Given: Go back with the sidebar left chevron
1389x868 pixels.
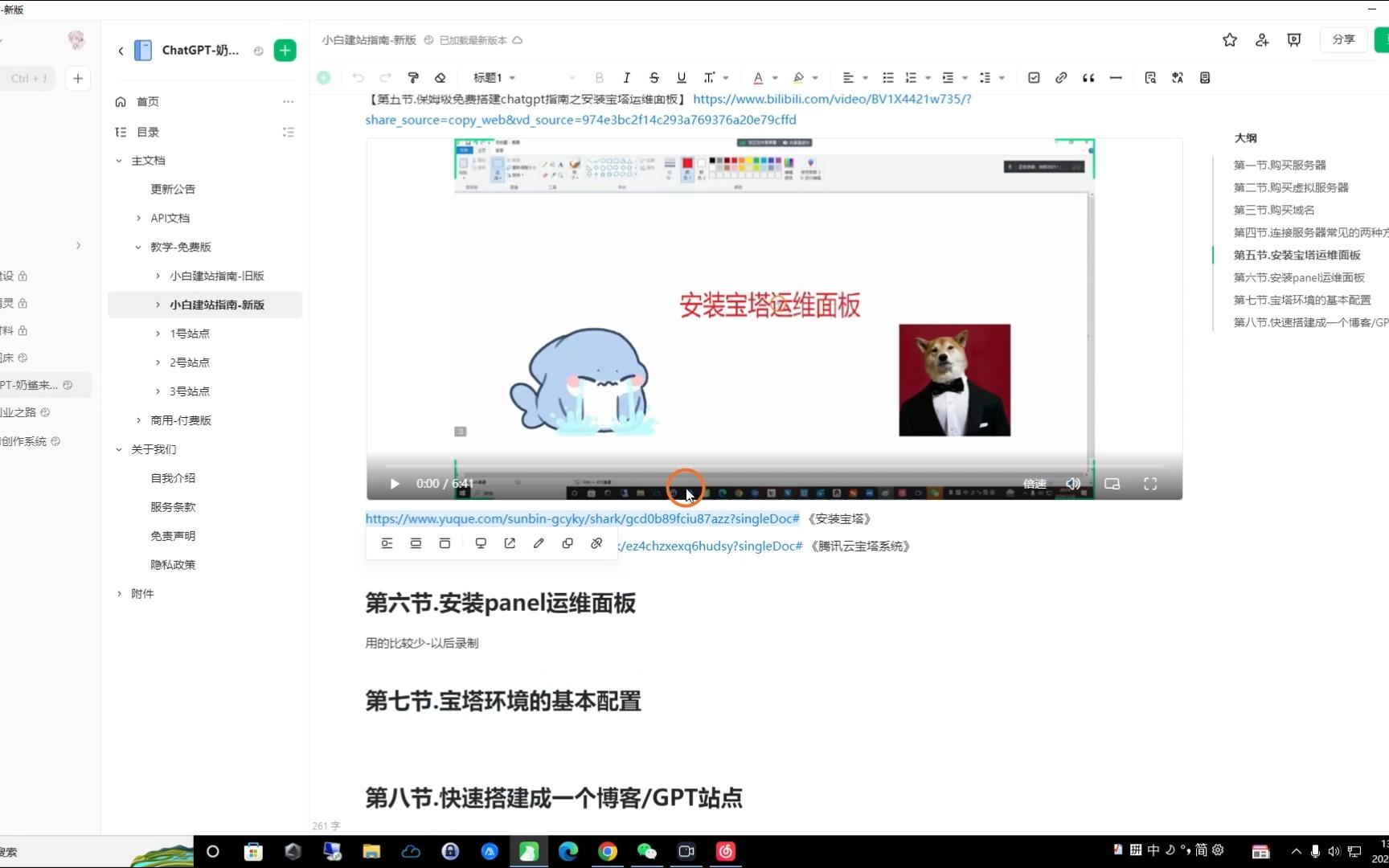Looking at the screenshot, I should [121, 51].
